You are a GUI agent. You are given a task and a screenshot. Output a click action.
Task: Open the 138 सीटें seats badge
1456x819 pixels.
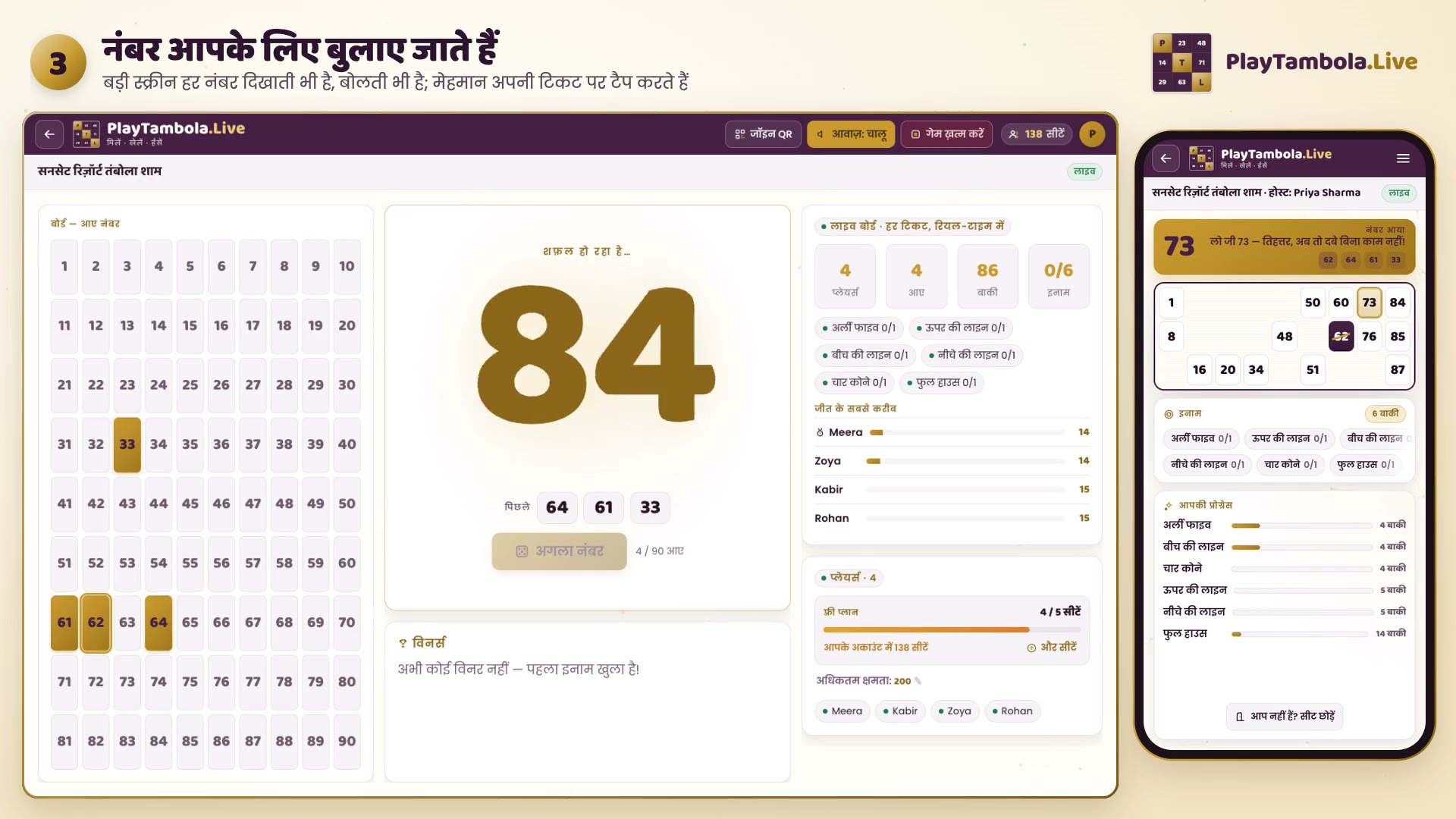[x=1037, y=134]
